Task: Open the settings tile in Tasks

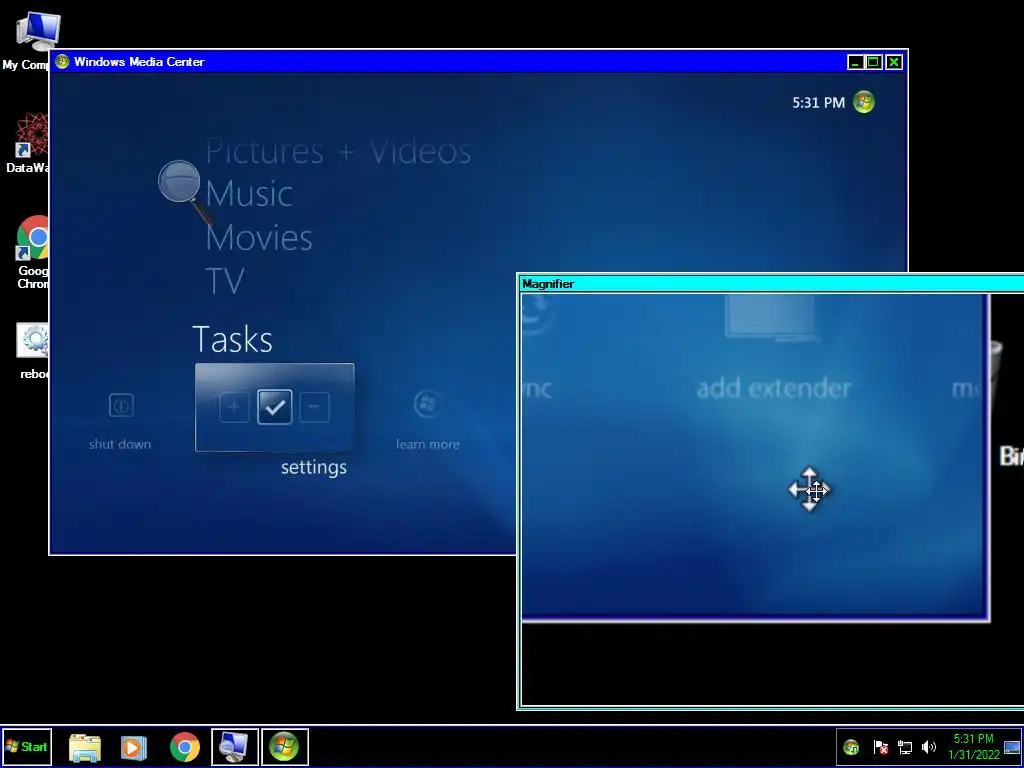Action: pos(274,408)
